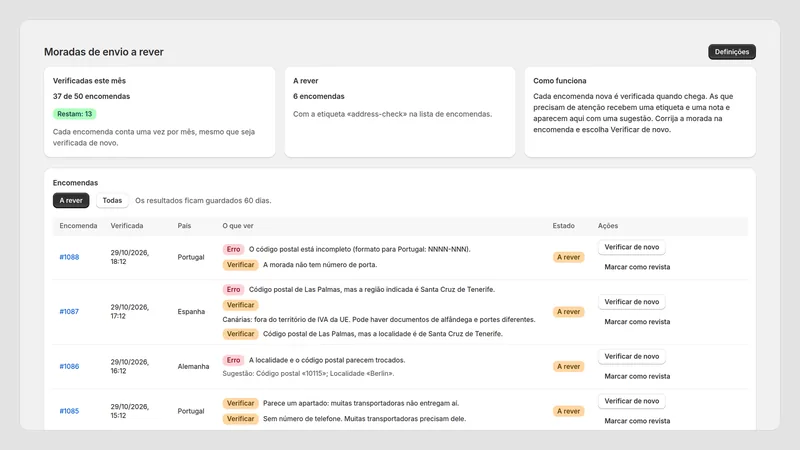Viewport: 800px width, 450px height.
Task: Click the date 29/10/2026, 18:12
Action: (x=130, y=257)
